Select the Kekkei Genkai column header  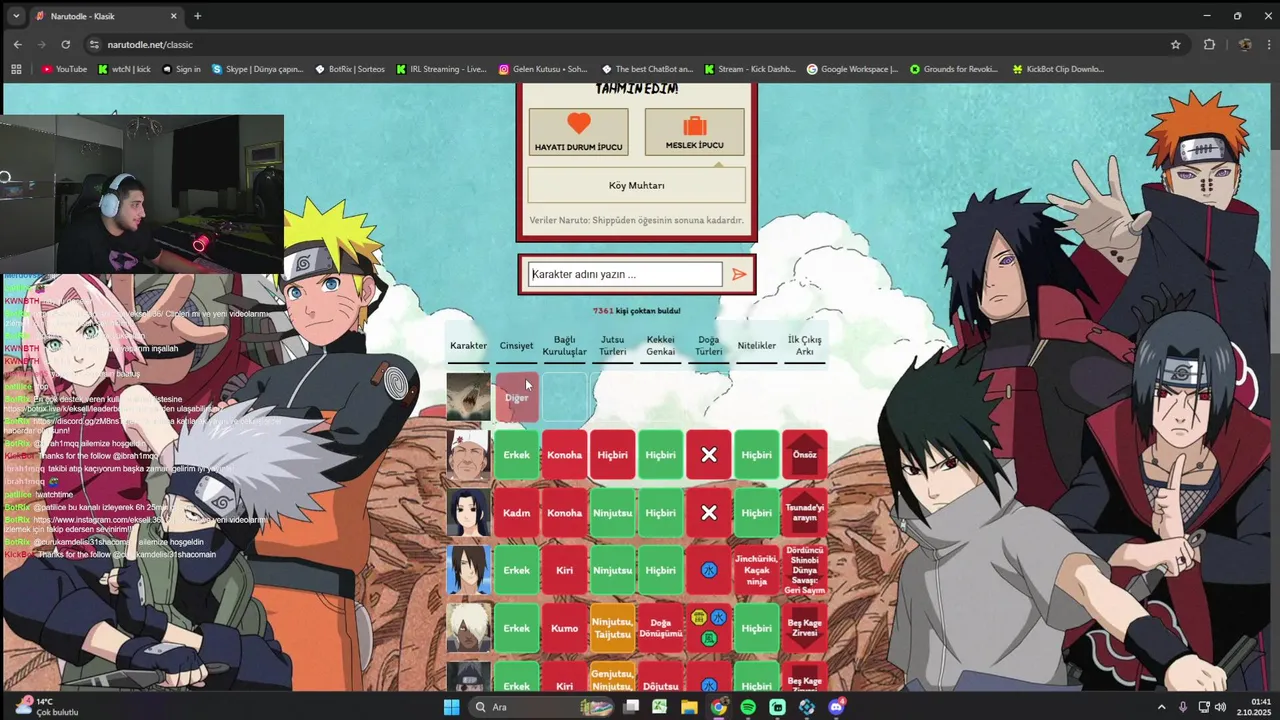click(x=660, y=346)
